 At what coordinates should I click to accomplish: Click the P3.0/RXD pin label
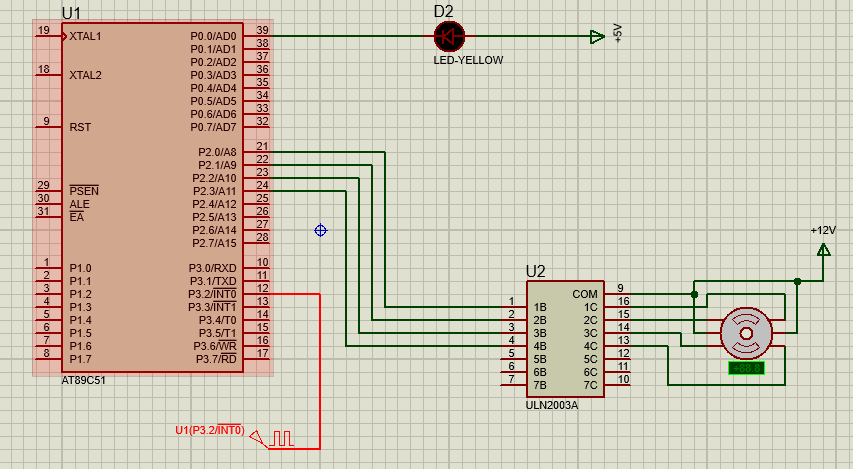pyautogui.click(x=213, y=268)
